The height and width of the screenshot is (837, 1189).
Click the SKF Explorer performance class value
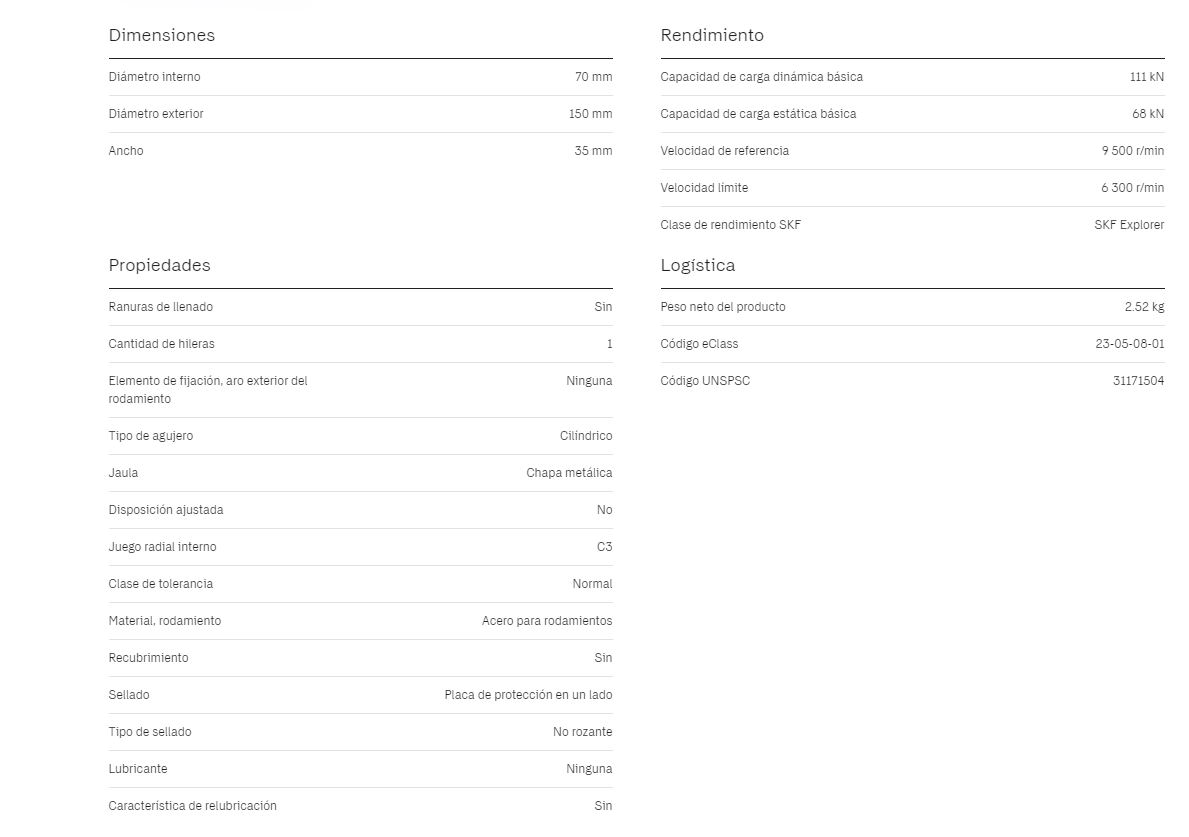tap(1129, 225)
